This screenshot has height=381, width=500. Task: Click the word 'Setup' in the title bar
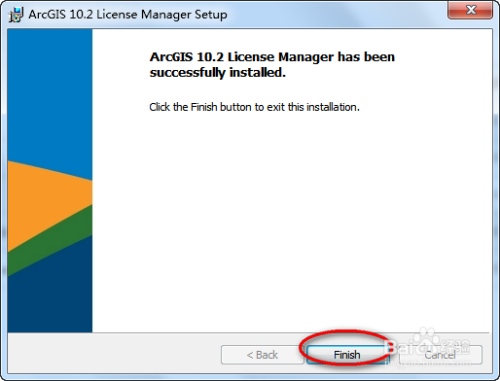[x=211, y=15]
